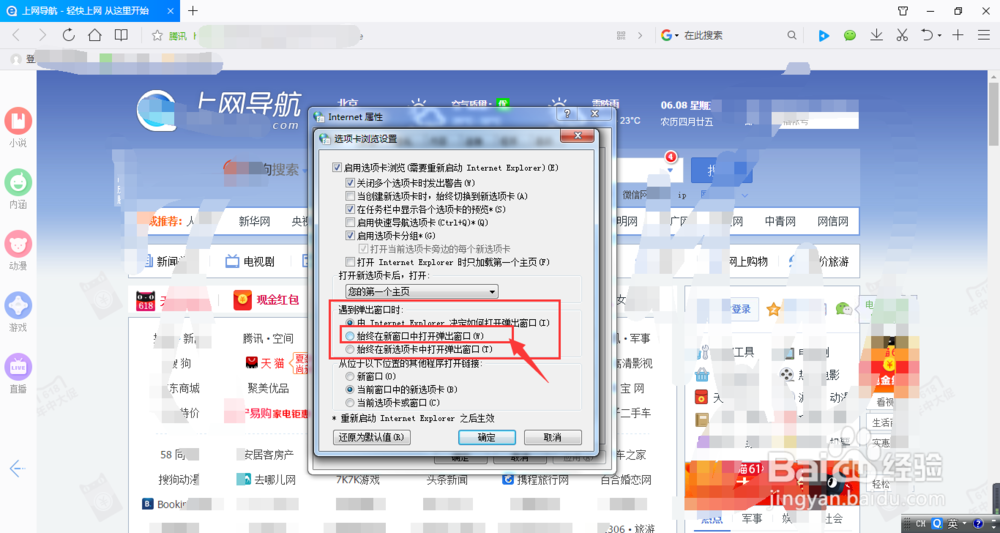This screenshot has width=1000, height=533.
Task: Open the 军事 news tab
Action: point(752,518)
